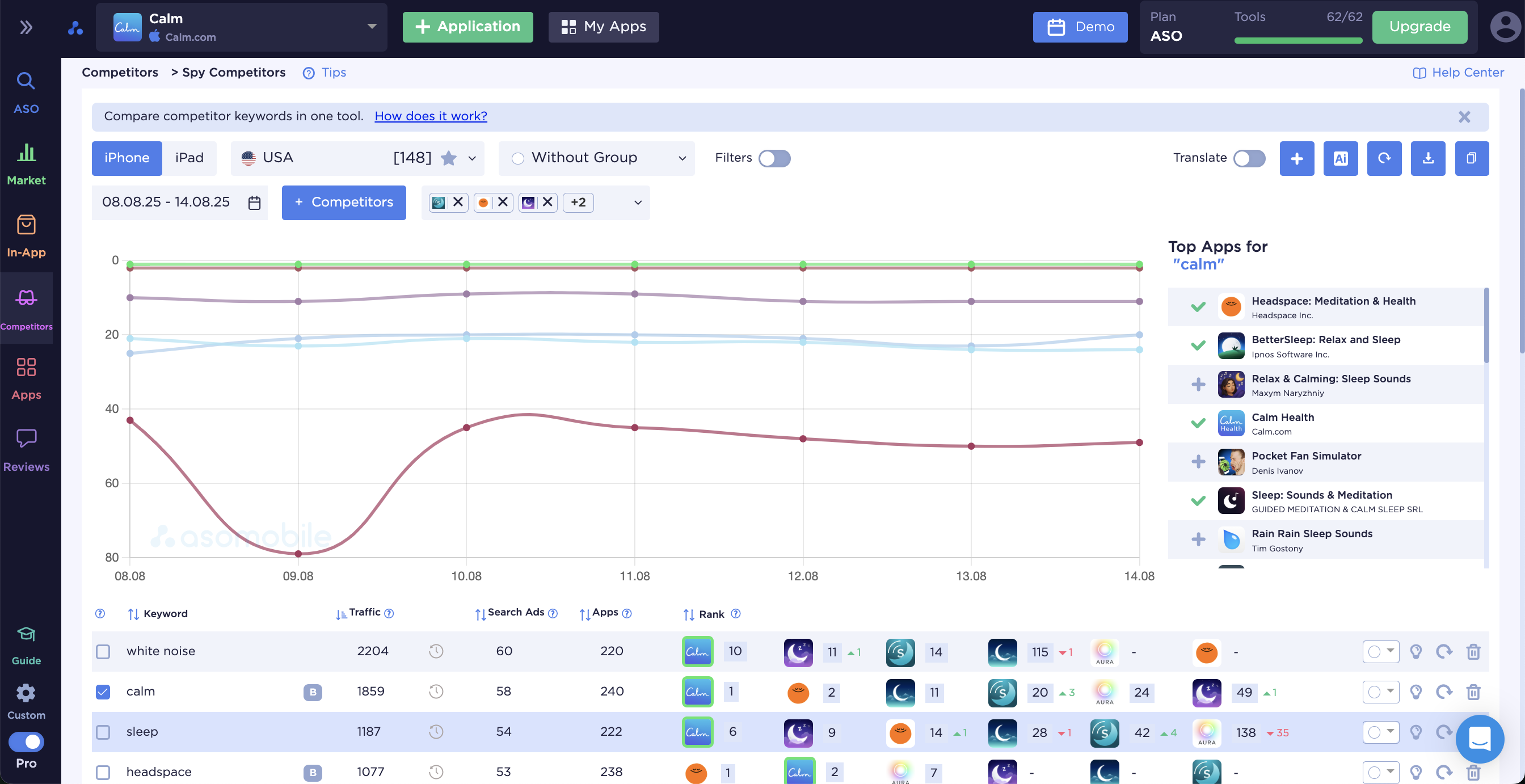This screenshot has width=1525, height=784.
Task: Click the Traffic column help question icon
Action: [x=389, y=613]
